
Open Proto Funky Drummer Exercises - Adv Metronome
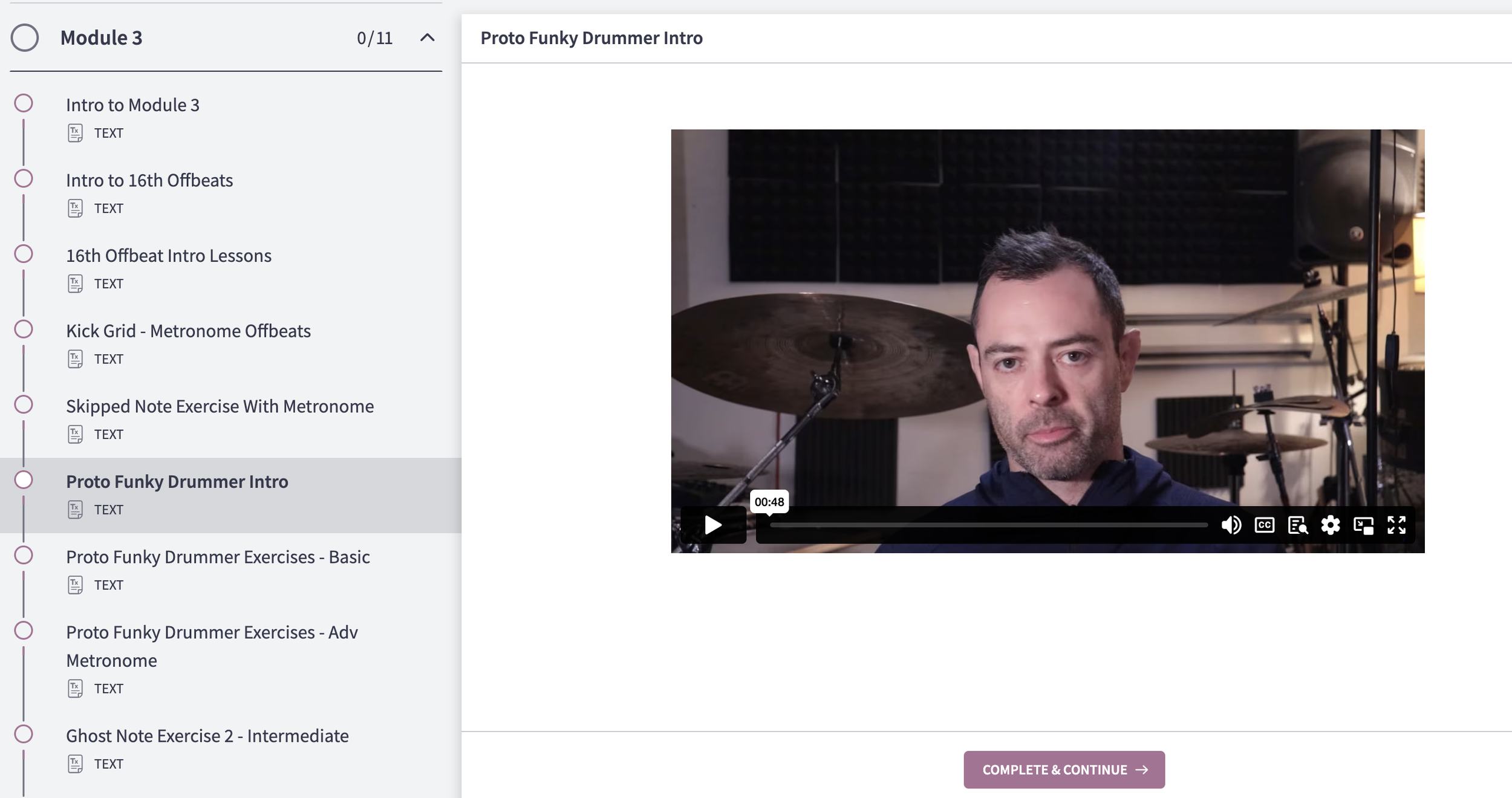[212, 646]
